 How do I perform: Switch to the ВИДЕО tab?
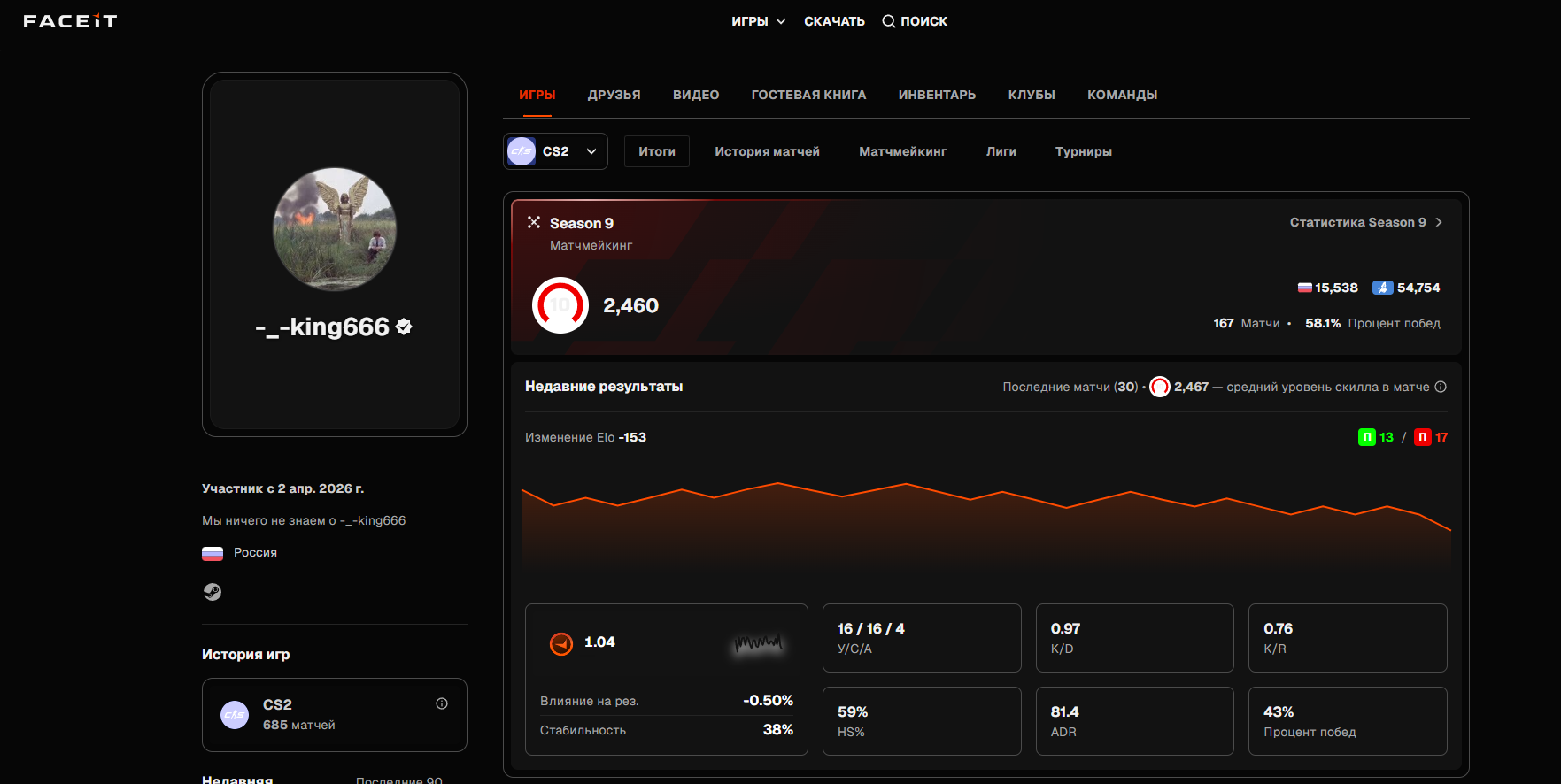click(x=696, y=95)
